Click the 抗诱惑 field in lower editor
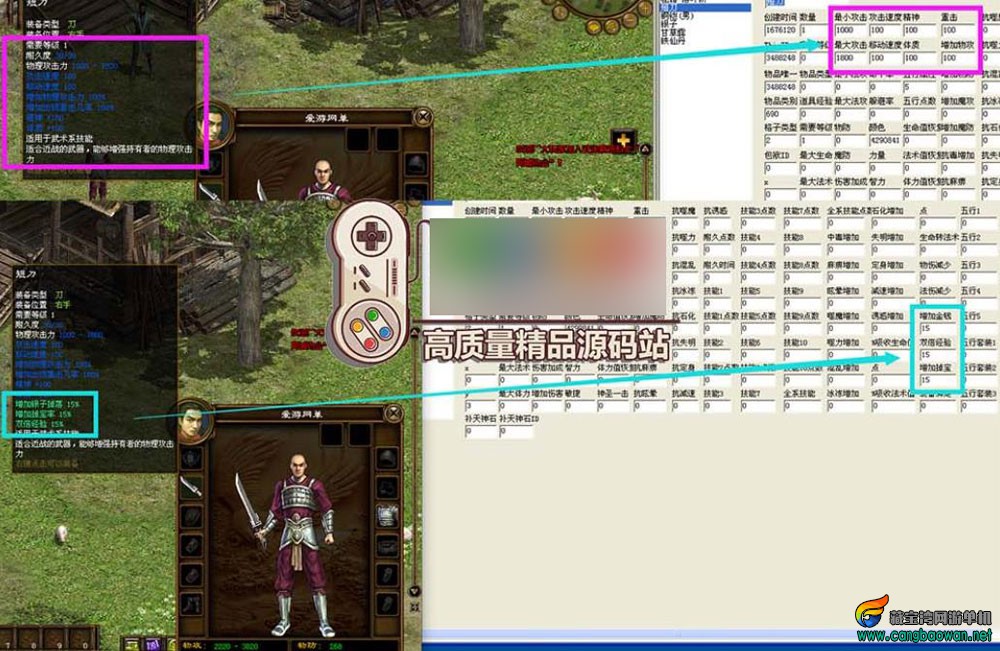This screenshot has width=1000, height=651. [718, 223]
